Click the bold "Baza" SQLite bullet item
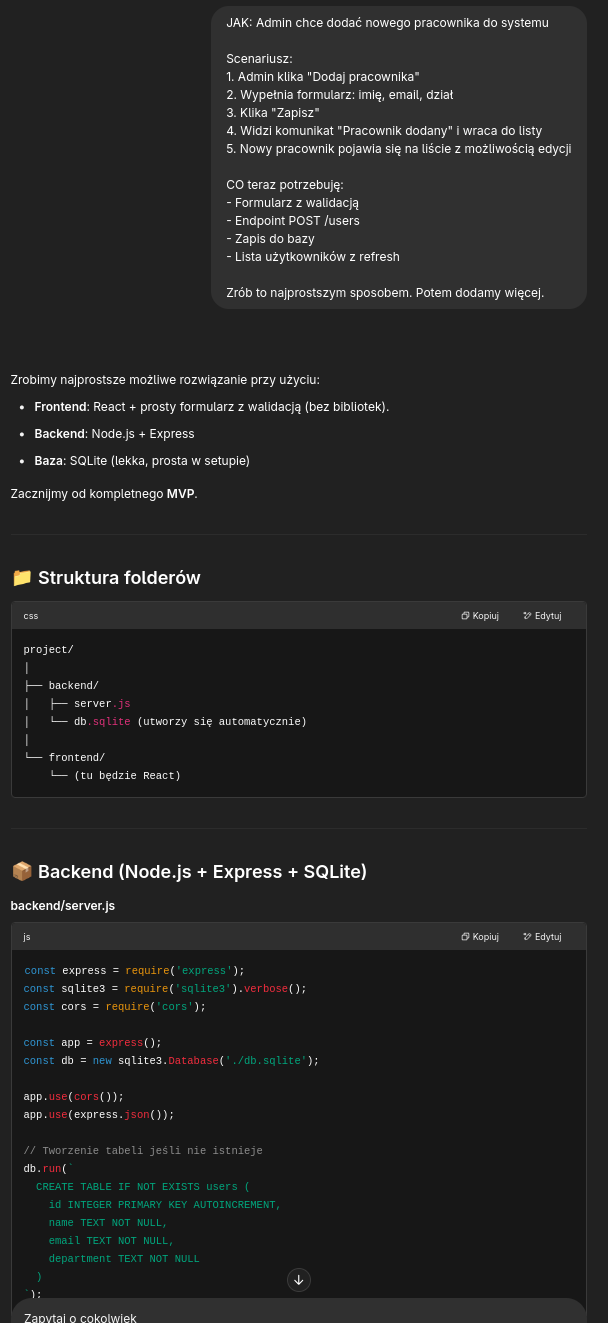 [48, 461]
